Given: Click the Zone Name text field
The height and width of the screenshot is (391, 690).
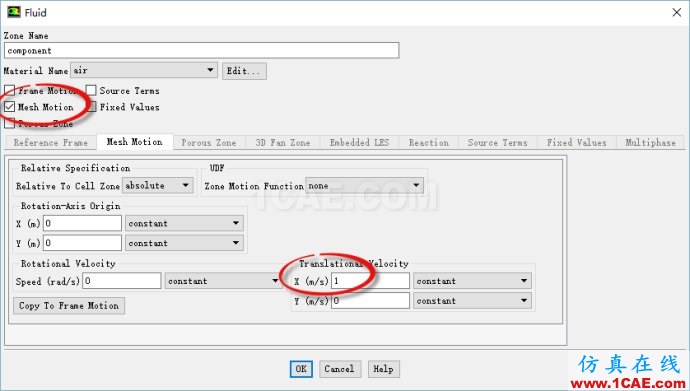Looking at the screenshot, I should pyautogui.click(x=202, y=50).
